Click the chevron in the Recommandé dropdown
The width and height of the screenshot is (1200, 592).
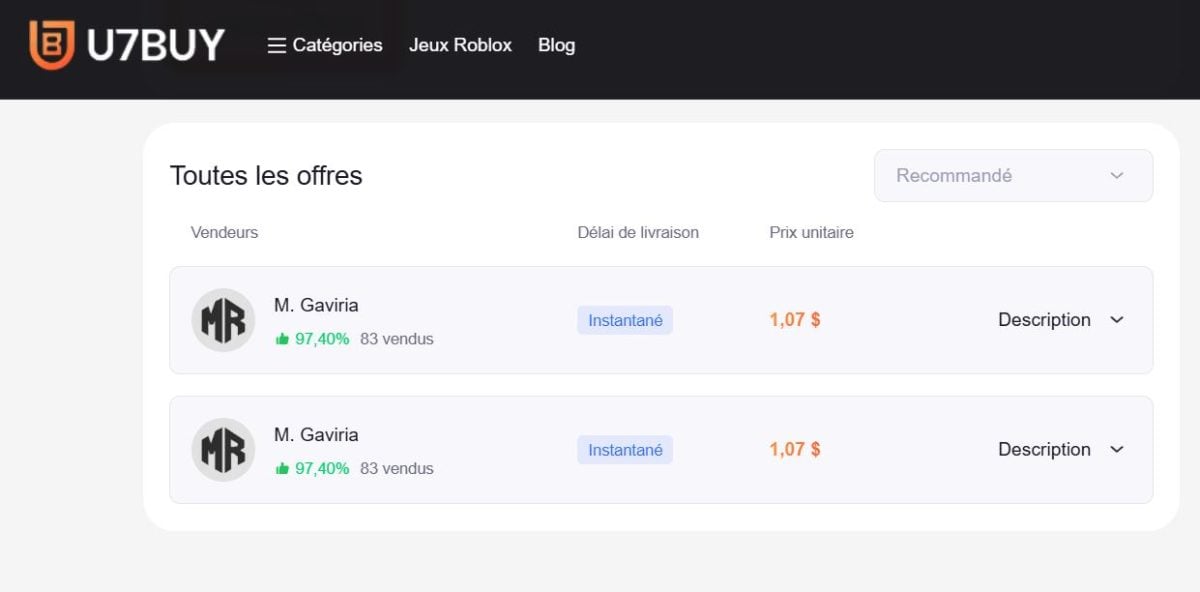1117,176
